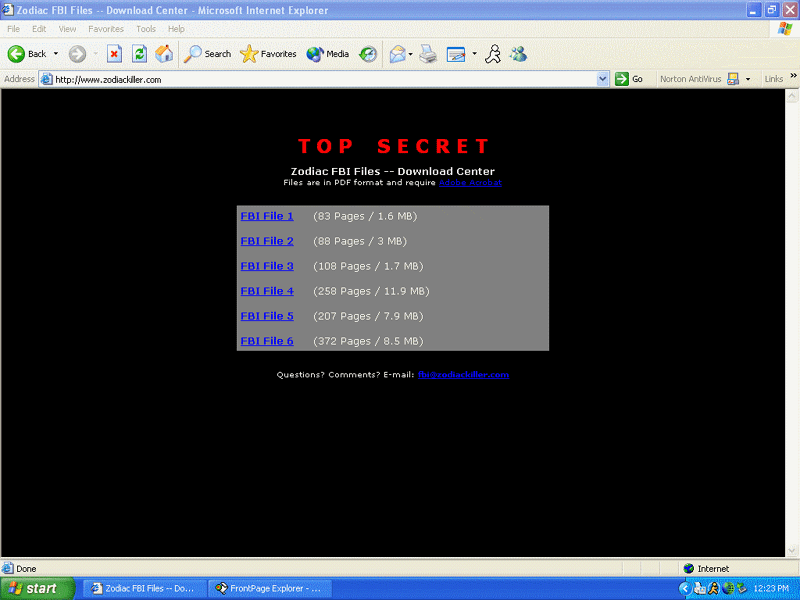The width and height of the screenshot is (800, 600).
Task: Click the "(83 Pages / 1.6 MB)" text
Action: [365, 216]
